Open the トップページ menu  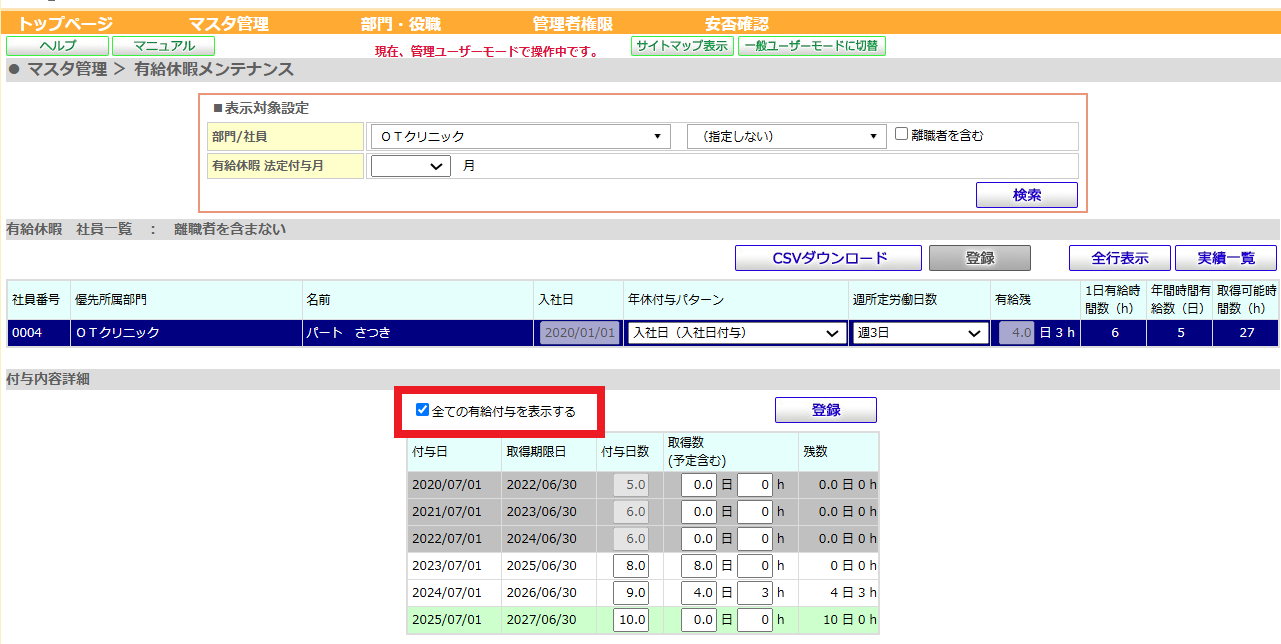[65, 24]
